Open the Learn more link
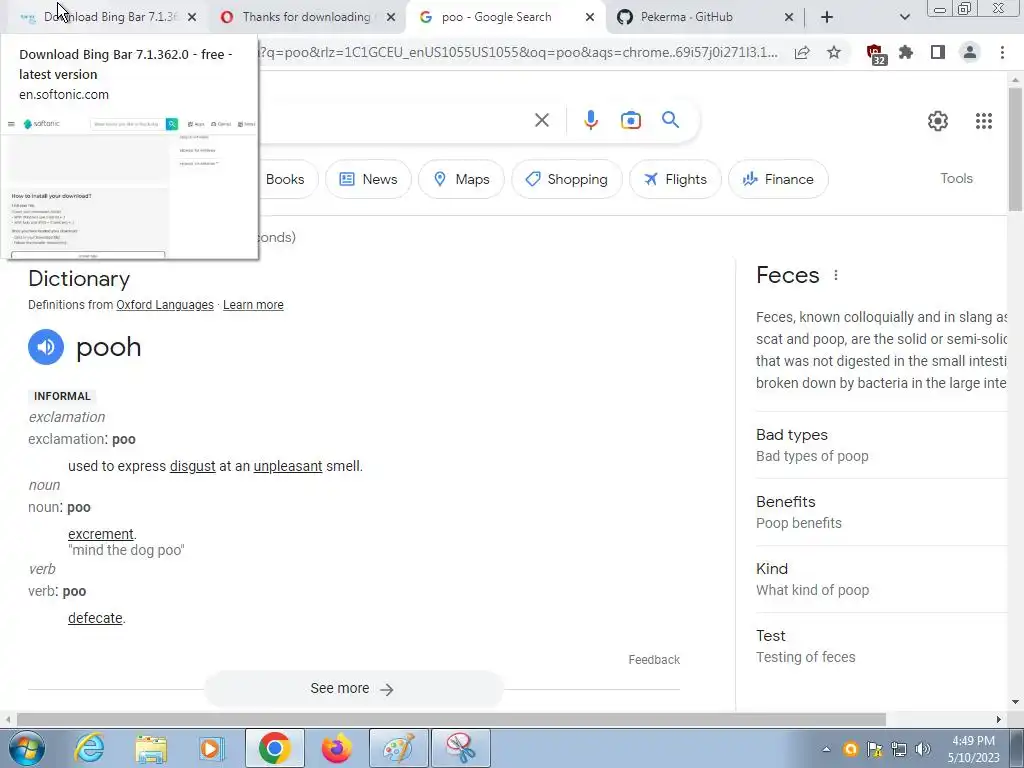This screenshot has height=768, width=1024. click(x=253, y=305)
